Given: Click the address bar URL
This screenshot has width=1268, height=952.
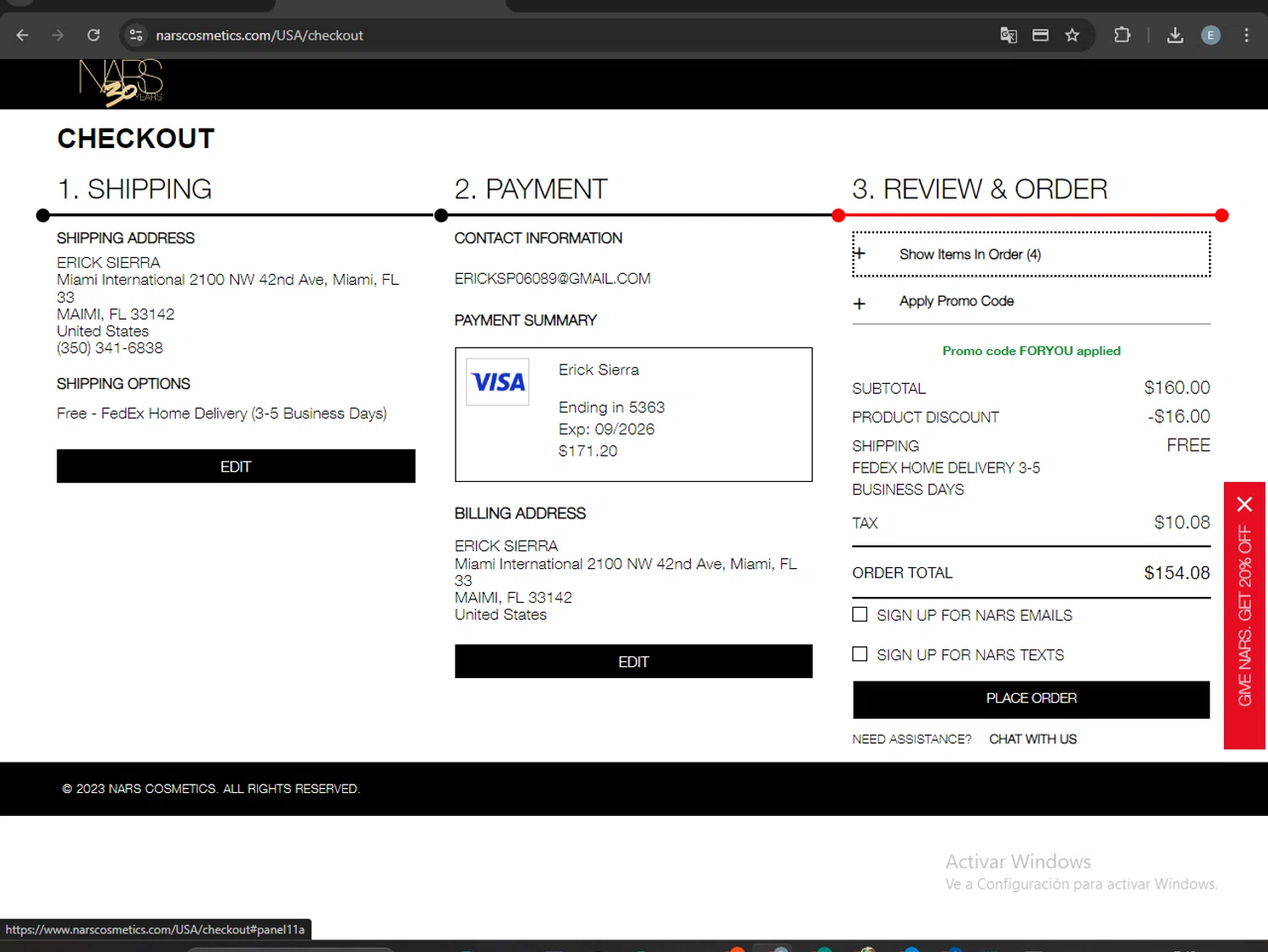Looking at the screenshot, I should 260,36.
